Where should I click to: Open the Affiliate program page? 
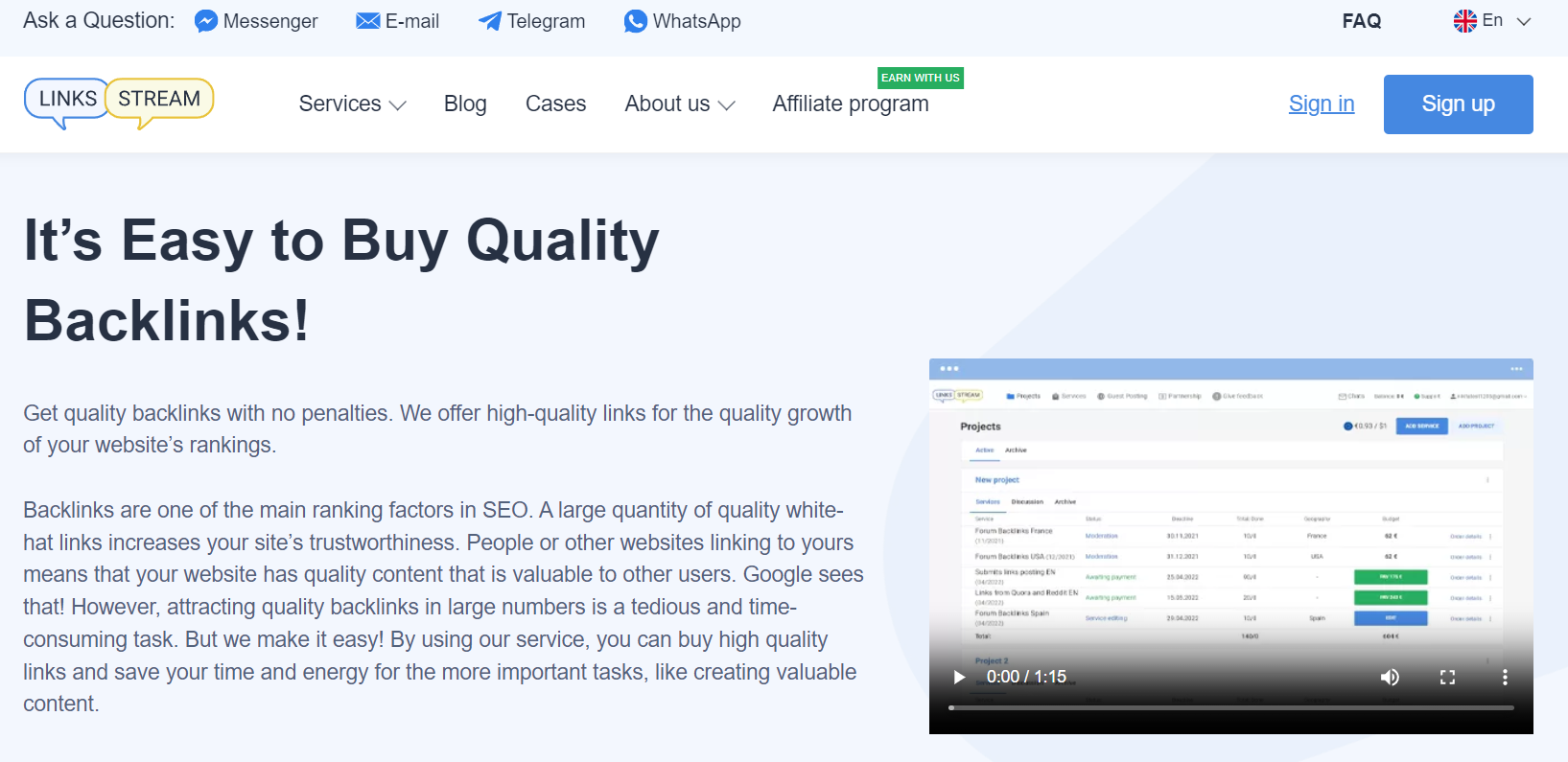click(850, 104)
